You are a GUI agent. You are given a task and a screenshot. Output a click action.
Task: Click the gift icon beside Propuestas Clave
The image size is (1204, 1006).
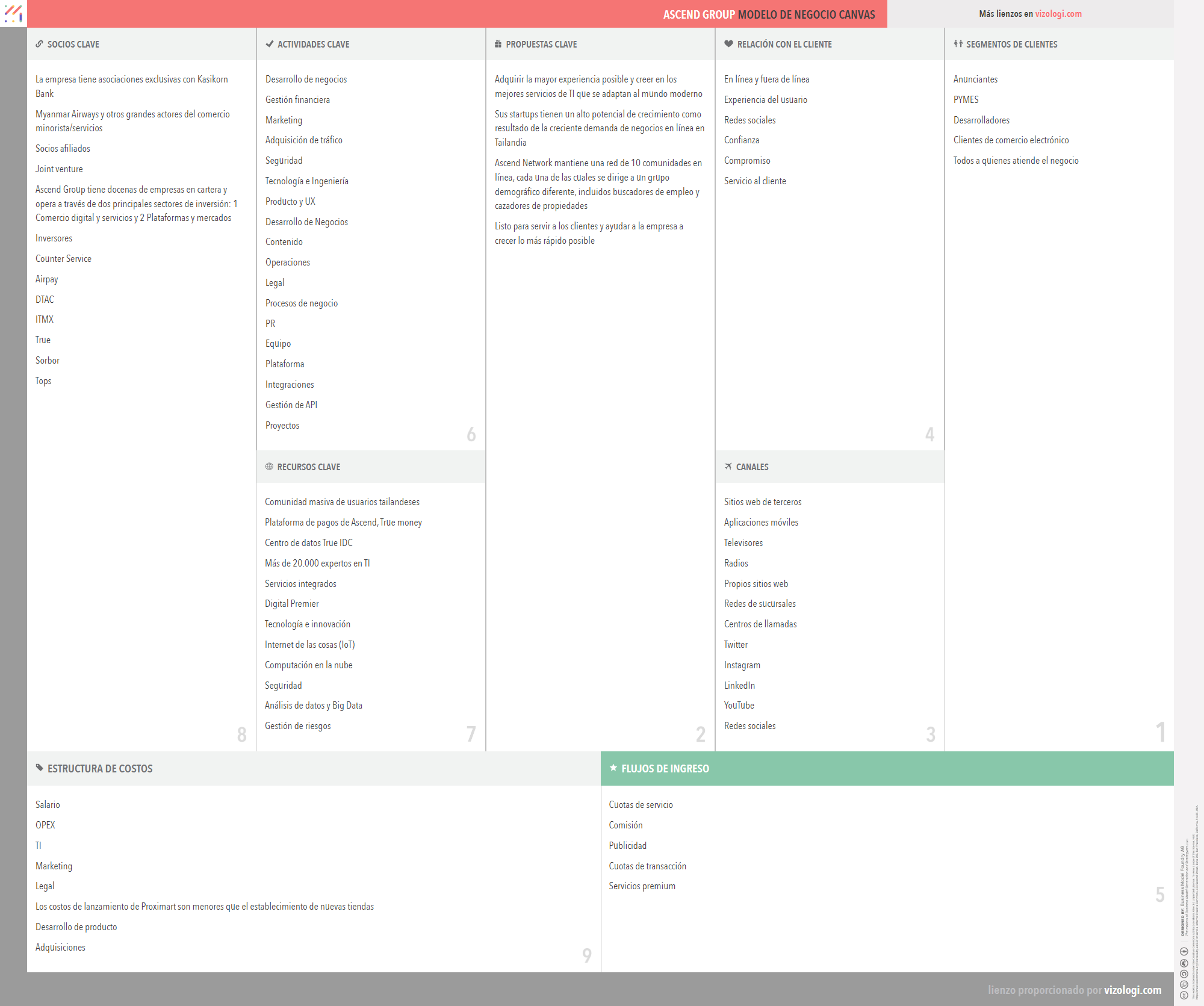(498, 44)
